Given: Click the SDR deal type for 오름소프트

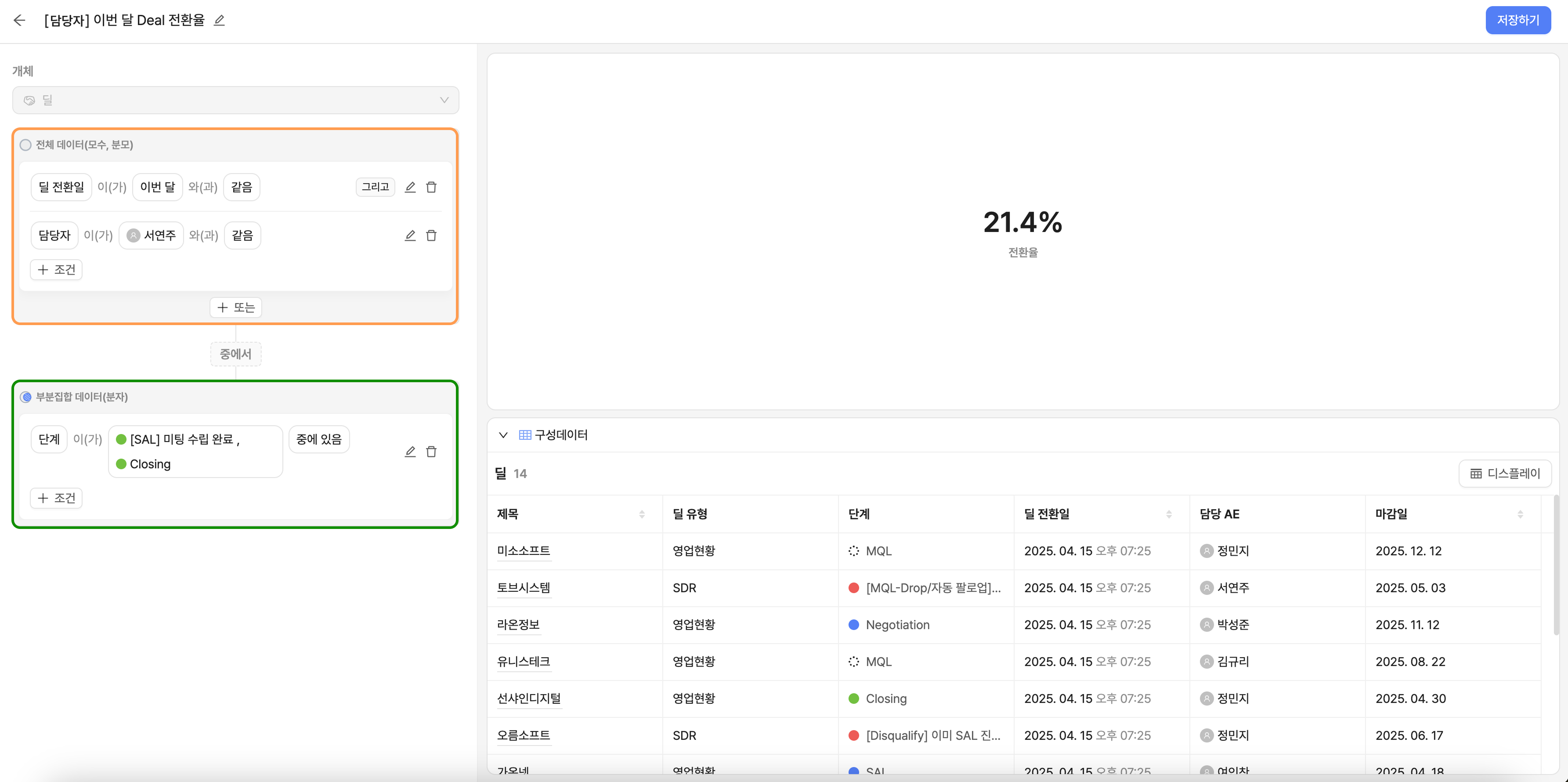Looking at the screenshot, I should (x=684, y=735).
